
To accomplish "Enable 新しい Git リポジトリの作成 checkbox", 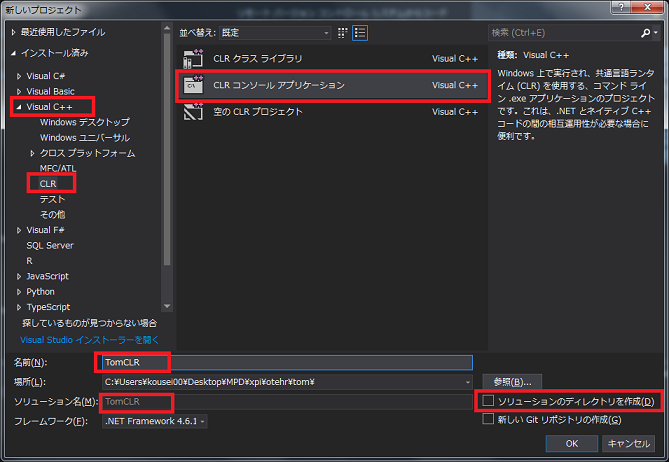I will point(488,419).
